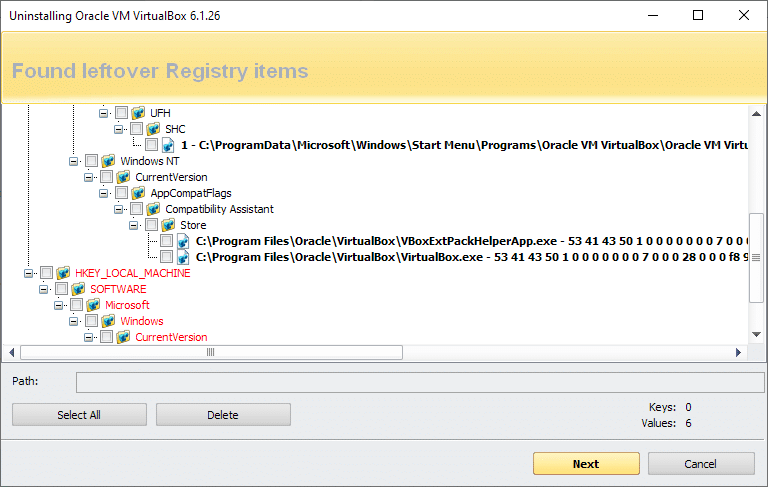The width and height of the screenshot is (768, 487).
Task: Click the SOFTWARE folder icon
Action: pos(78,289)
